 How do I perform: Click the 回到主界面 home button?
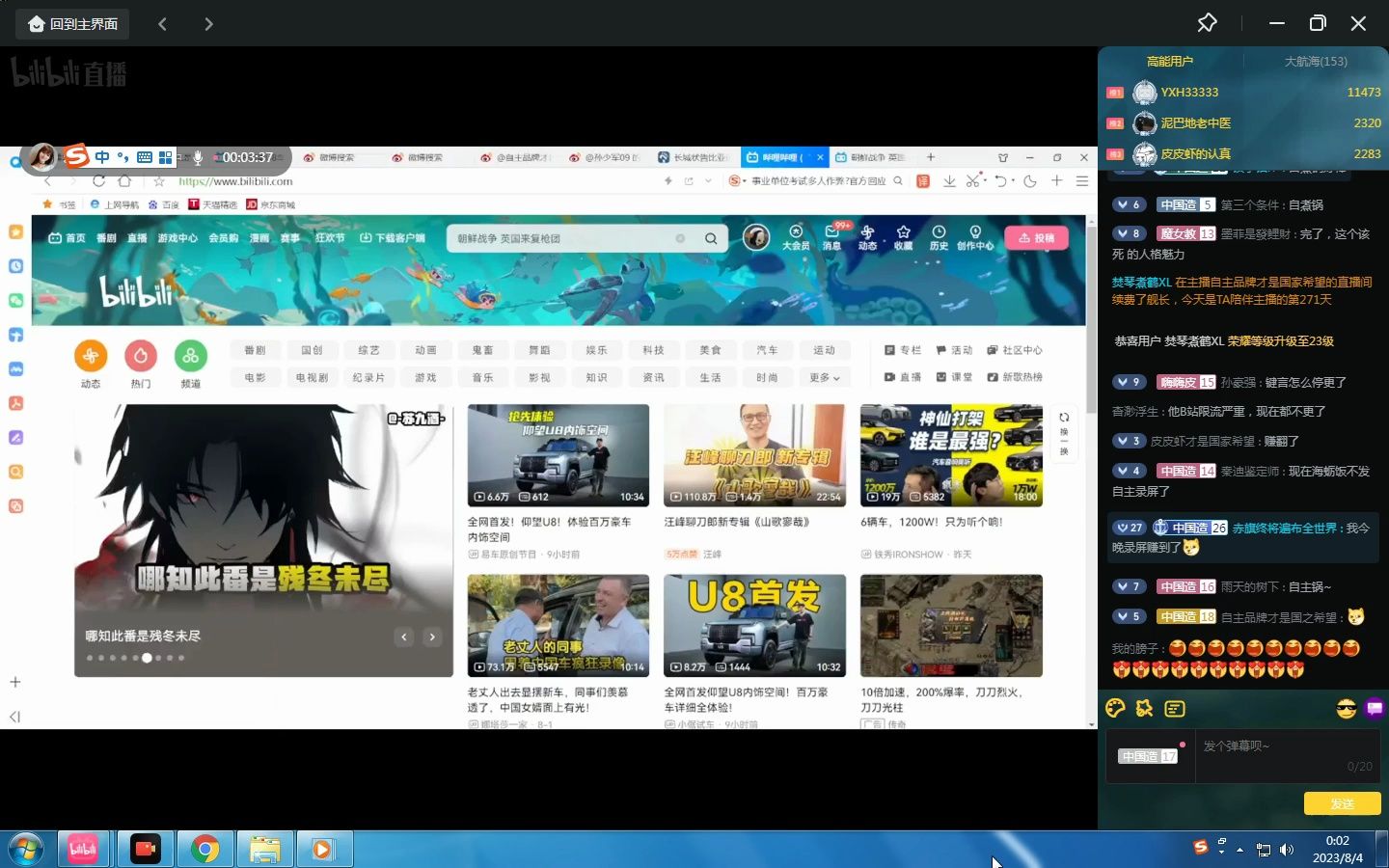(72, 23)
